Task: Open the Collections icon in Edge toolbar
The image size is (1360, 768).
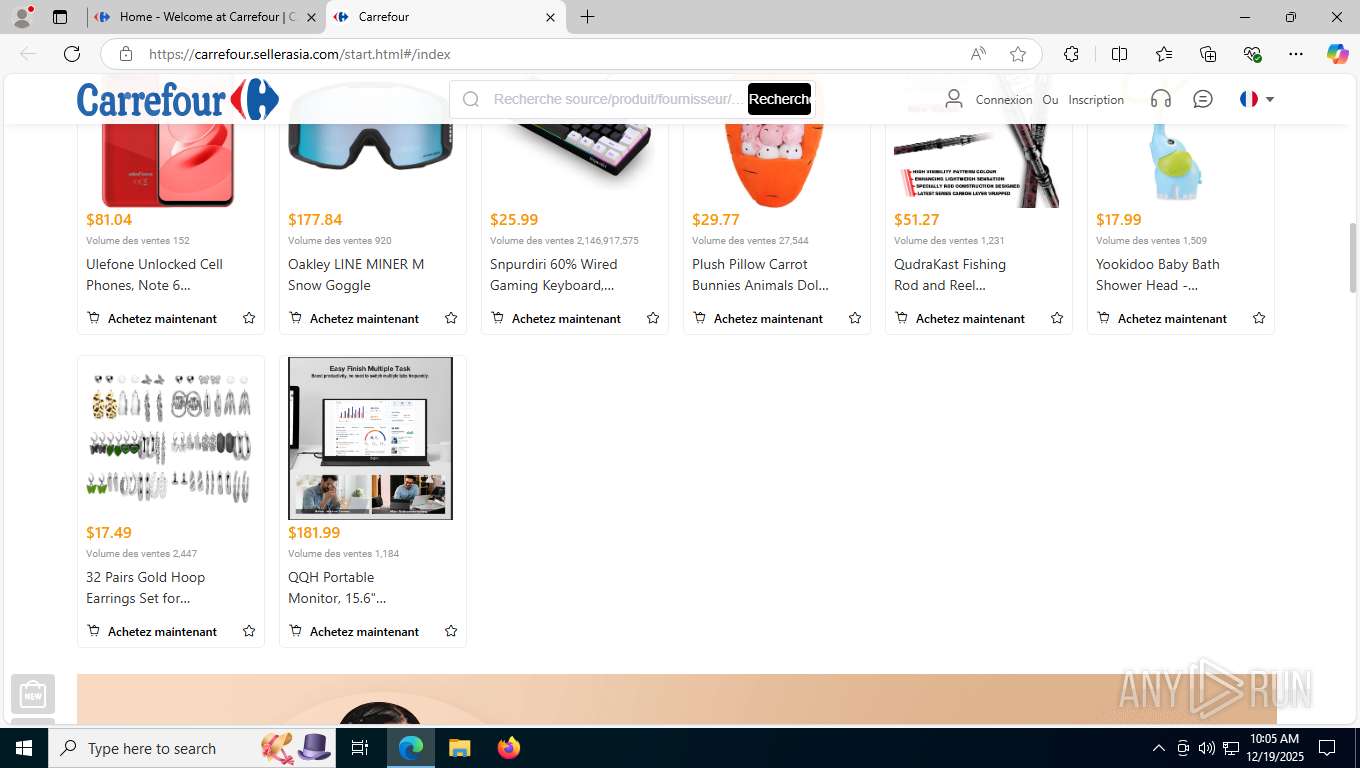Action: [1208, 54]
